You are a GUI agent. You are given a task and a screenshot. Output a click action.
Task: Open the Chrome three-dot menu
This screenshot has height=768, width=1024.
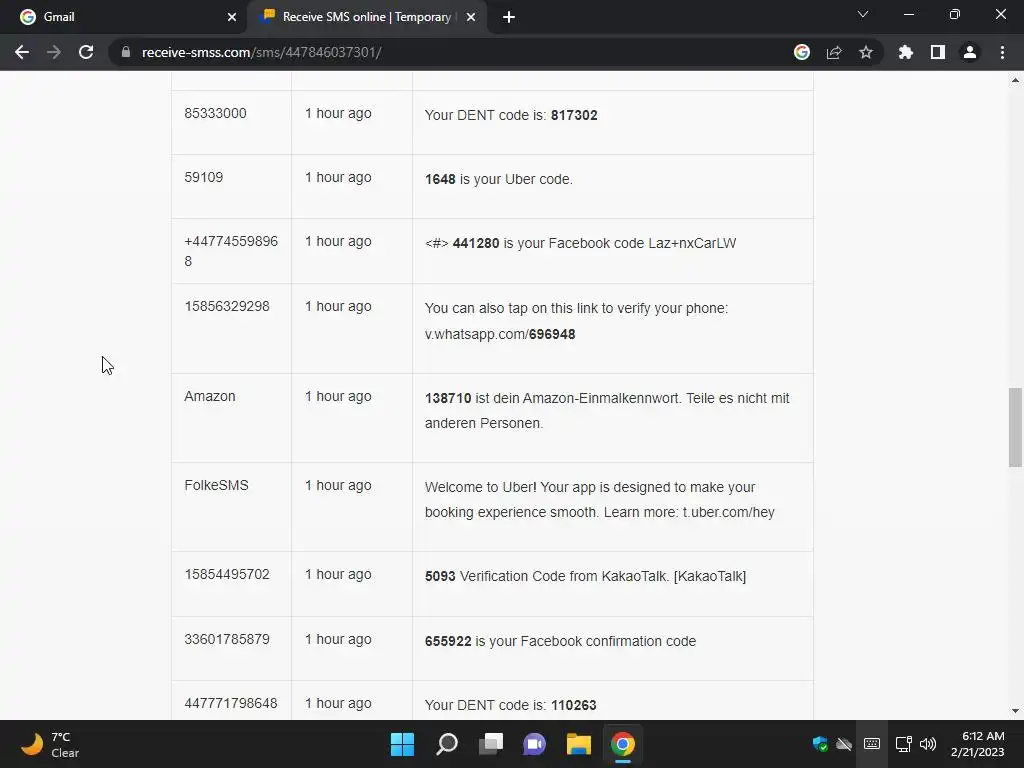tap(1002, 52)
